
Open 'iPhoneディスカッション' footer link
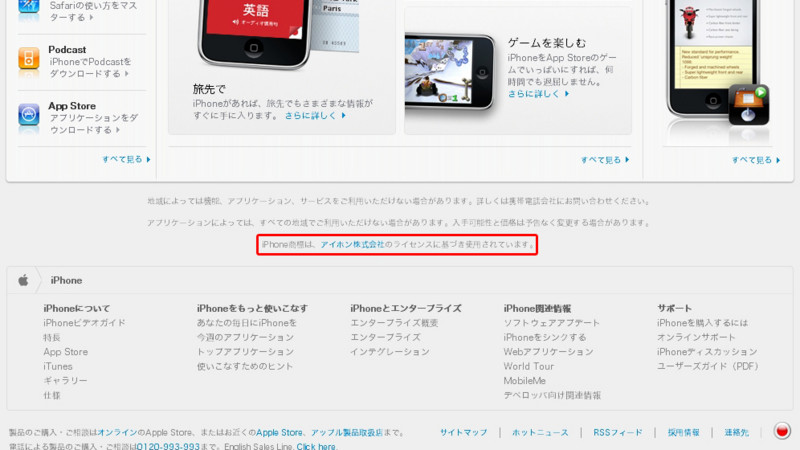707,352
